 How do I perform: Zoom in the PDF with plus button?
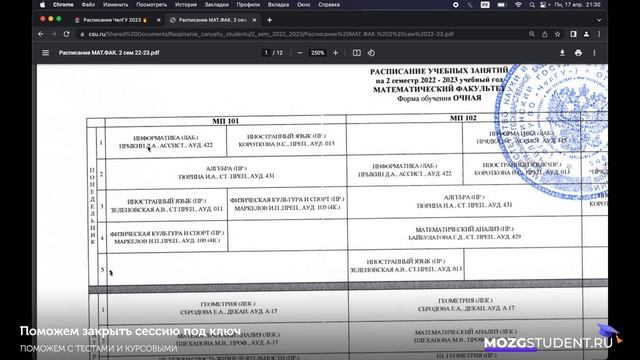(336, 53)
